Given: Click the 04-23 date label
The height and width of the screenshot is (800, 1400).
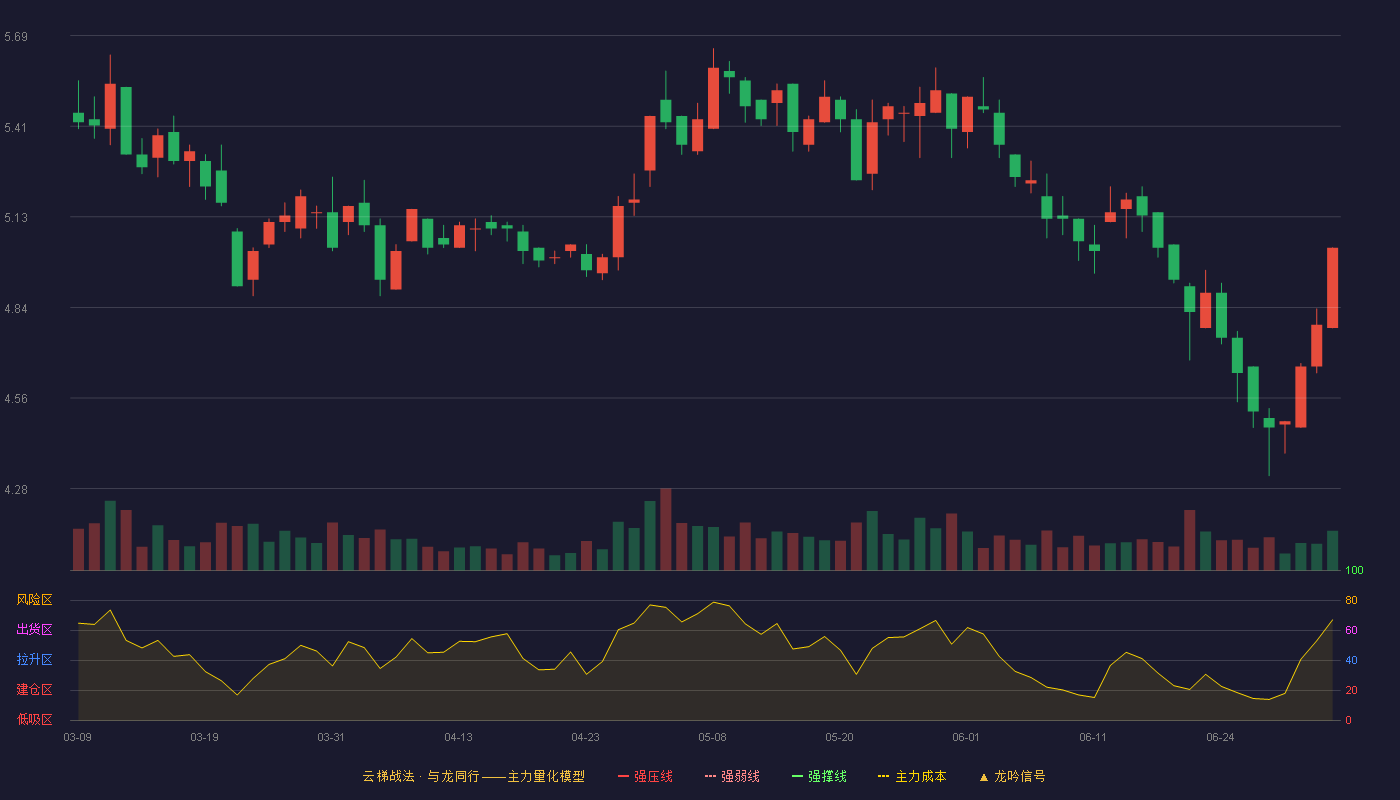Looking at the screenshot, I should [585, 737].
